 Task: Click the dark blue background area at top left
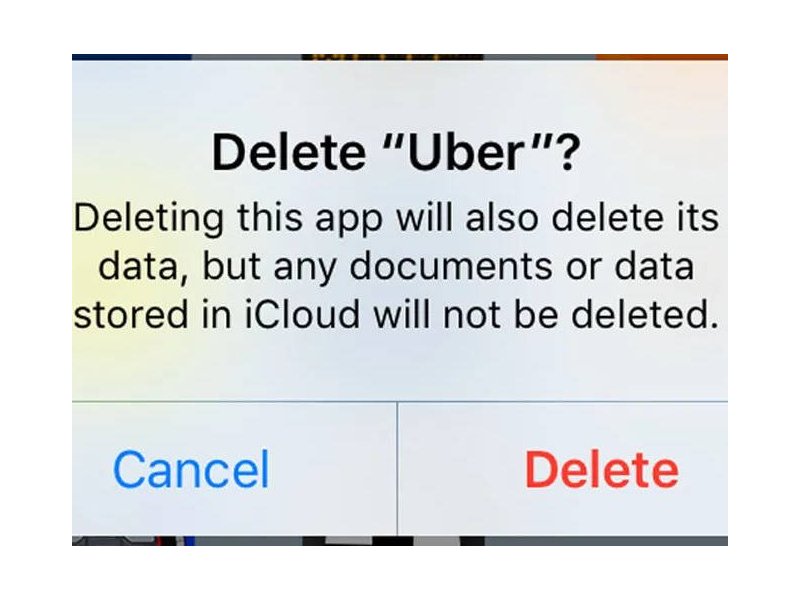132,57
